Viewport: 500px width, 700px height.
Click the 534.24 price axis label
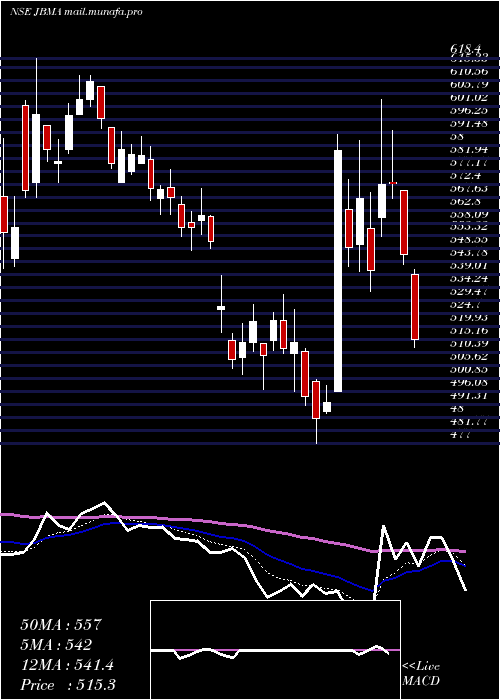click(x=470, y=279)
